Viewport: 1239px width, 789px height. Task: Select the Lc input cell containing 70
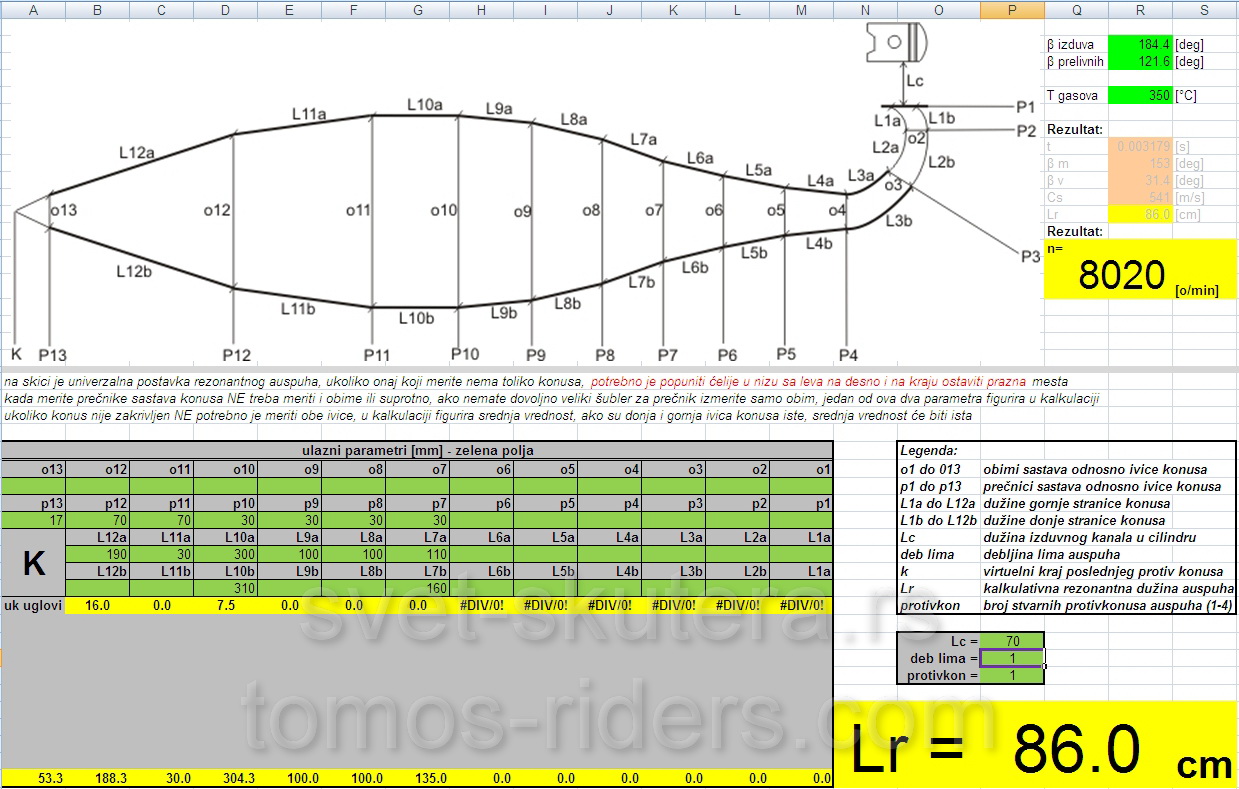[x=1012, y=641]
